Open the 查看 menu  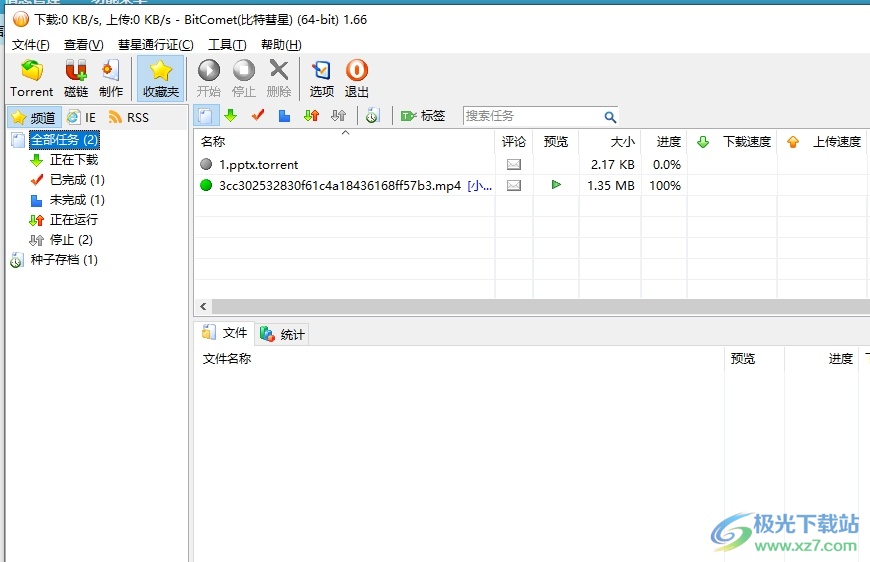[83, 45]
